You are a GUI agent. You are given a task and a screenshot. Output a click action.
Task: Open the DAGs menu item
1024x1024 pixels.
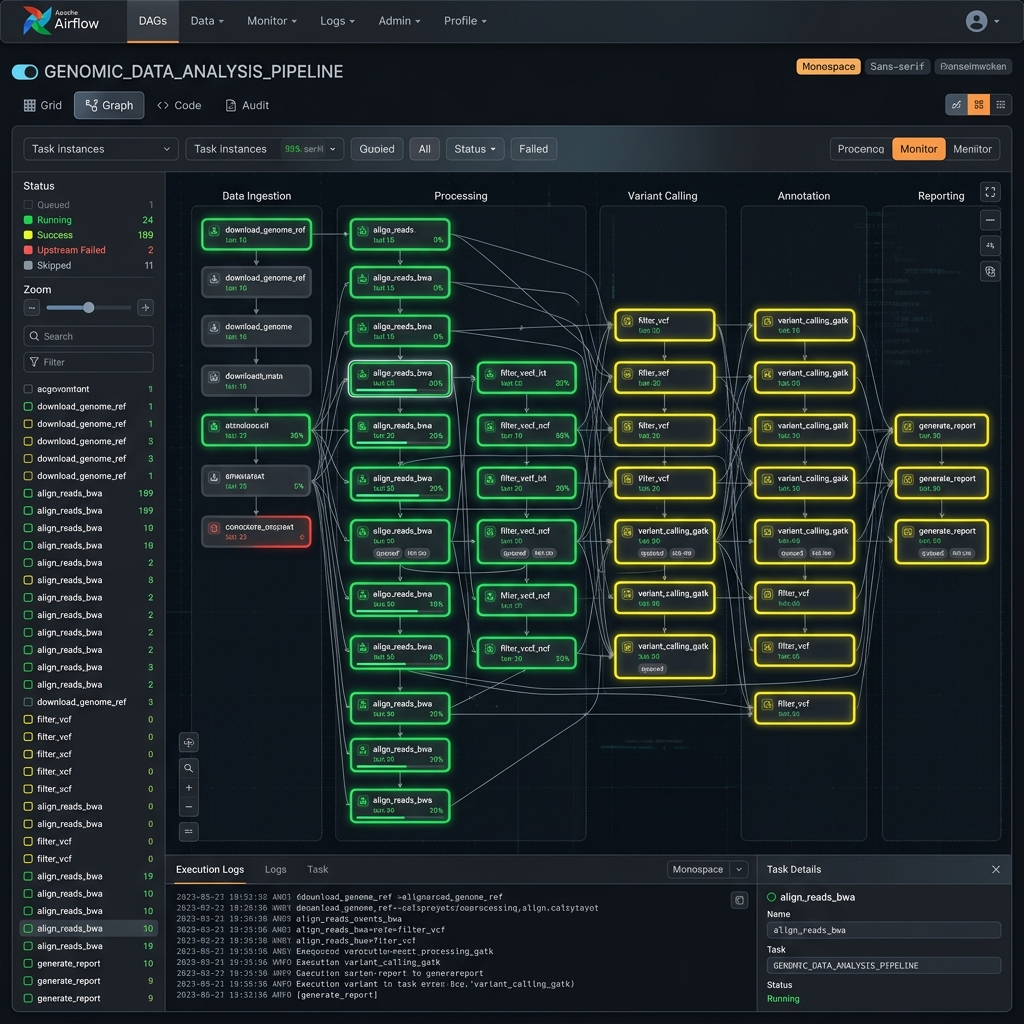[x=153, y=21]
